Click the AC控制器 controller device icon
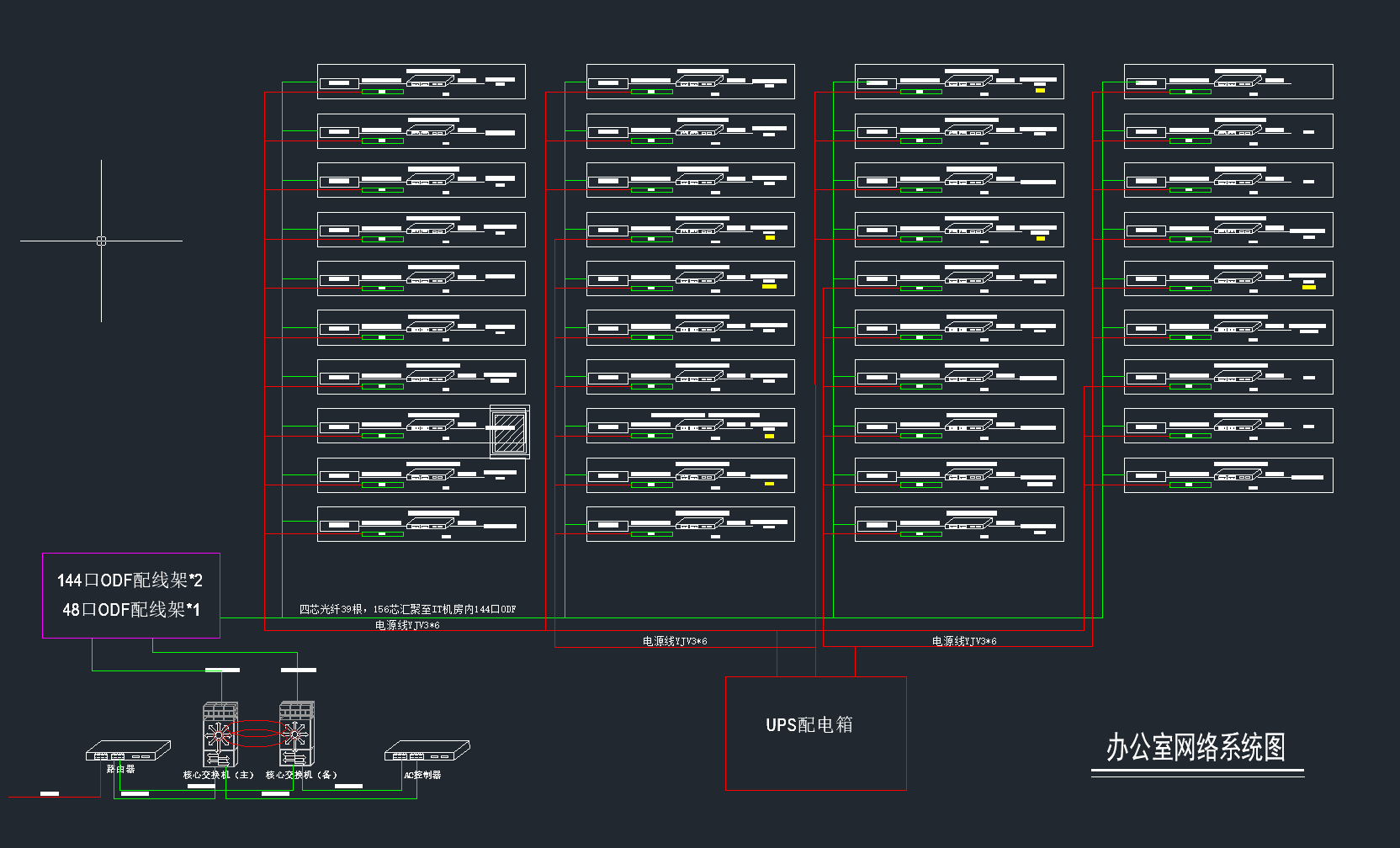1400x848 pixels. pos(427,750)
